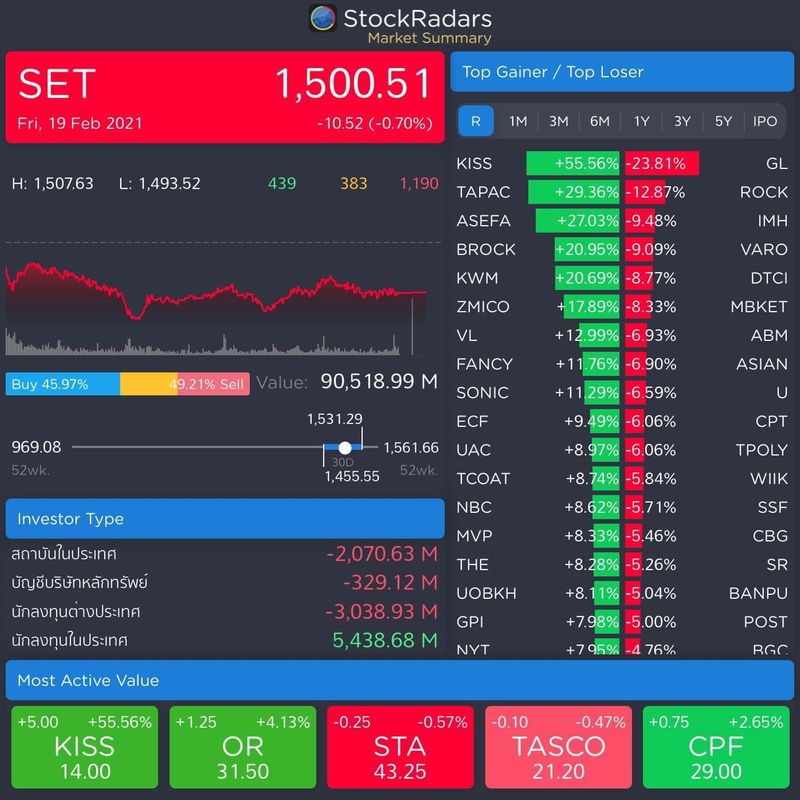
Task: Open BANPU from the losers column
Action: [x=760, y=592]
